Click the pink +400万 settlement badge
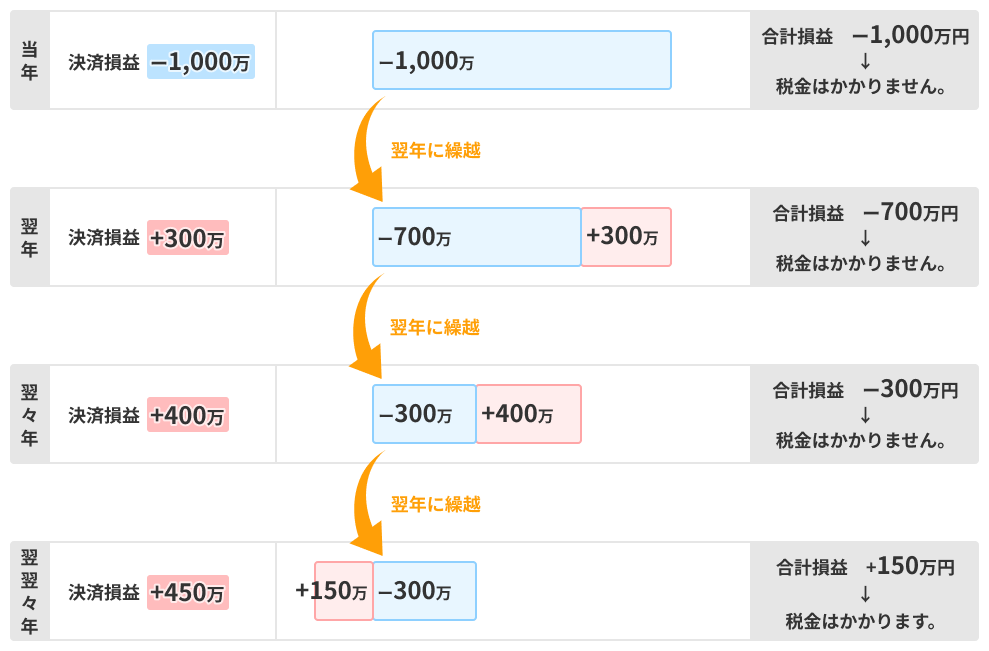 tap(187, 414)
